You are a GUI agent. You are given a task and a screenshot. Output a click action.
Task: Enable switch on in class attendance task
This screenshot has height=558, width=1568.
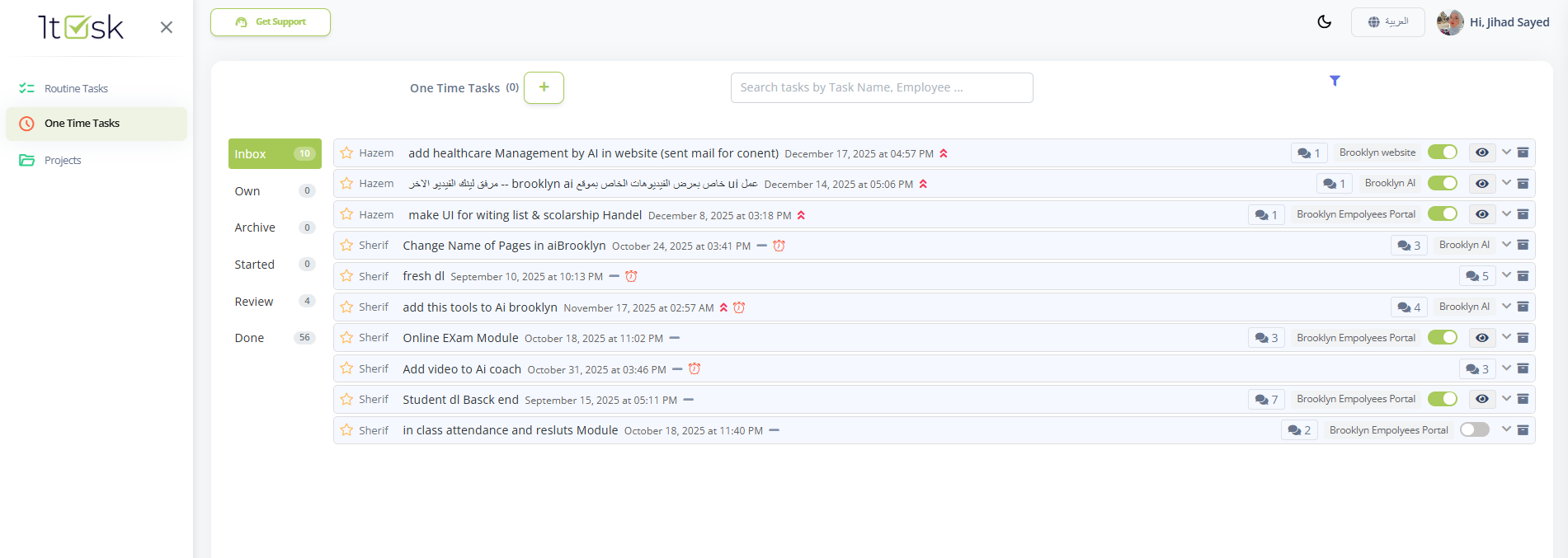tap(1475, 430)
